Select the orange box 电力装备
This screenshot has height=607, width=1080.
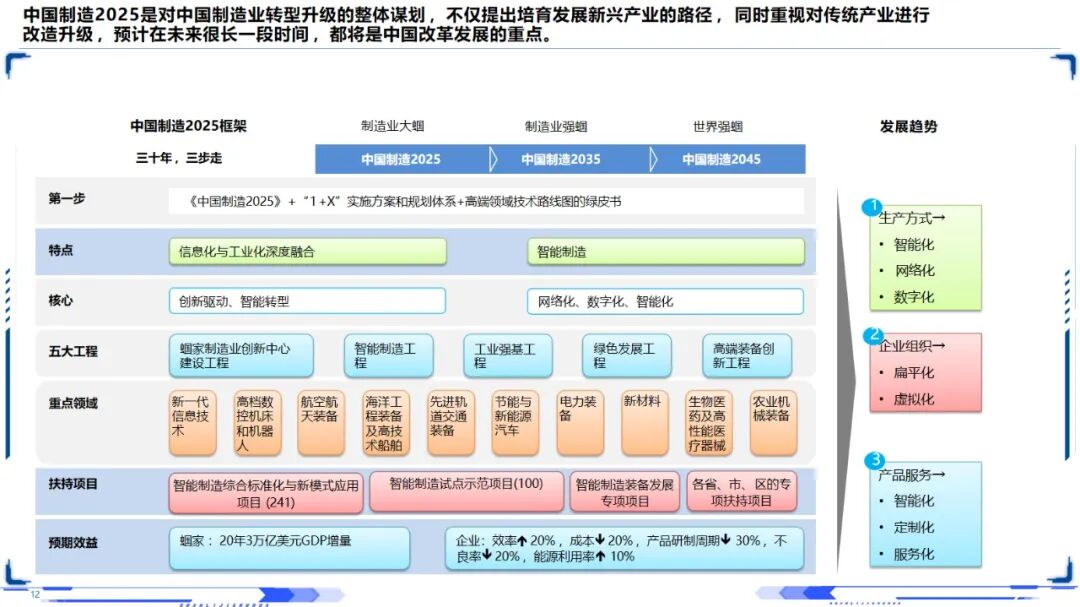[580, 423]
